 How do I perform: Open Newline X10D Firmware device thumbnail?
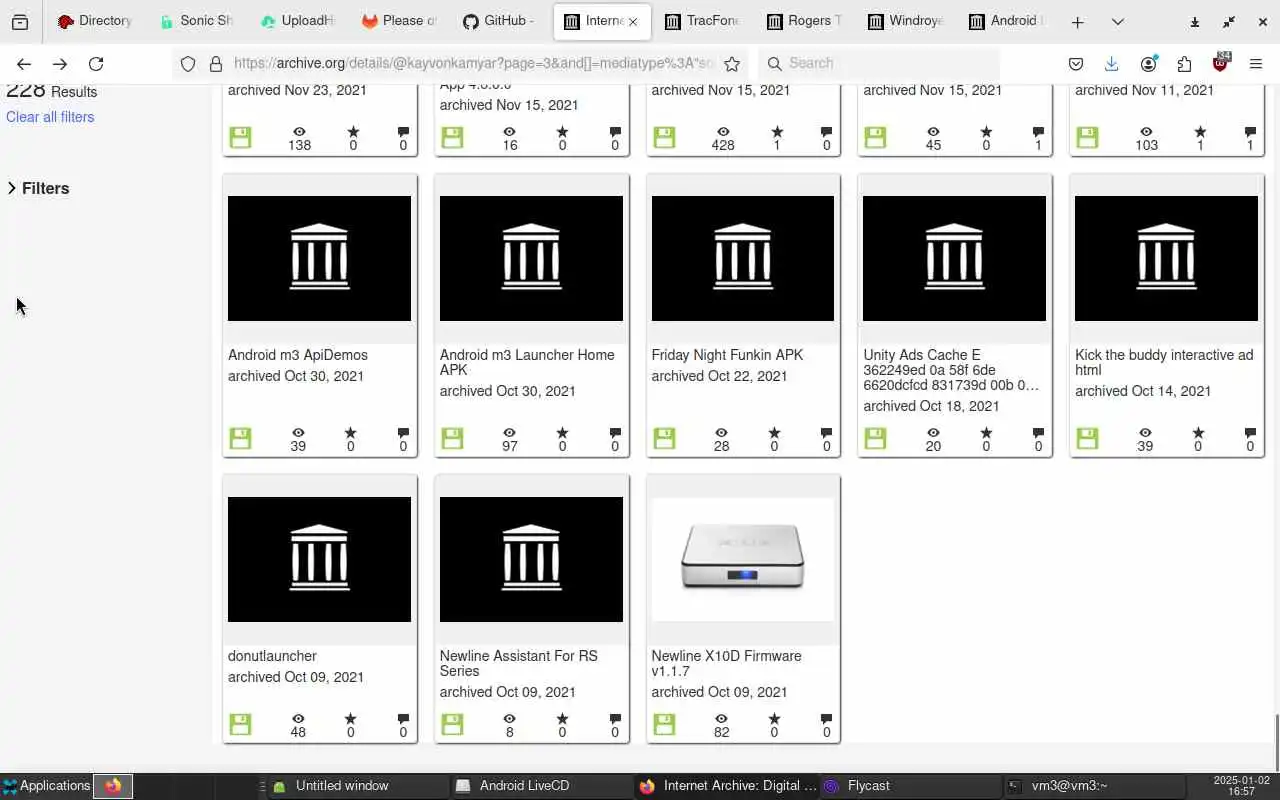743,559
